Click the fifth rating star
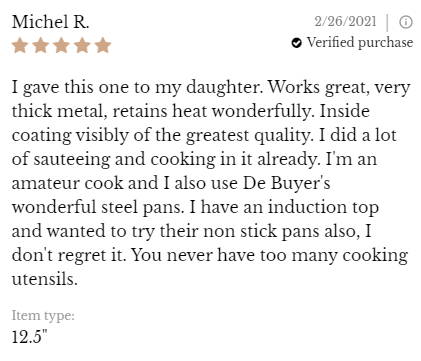421x361 pixels. click(103, 45)
